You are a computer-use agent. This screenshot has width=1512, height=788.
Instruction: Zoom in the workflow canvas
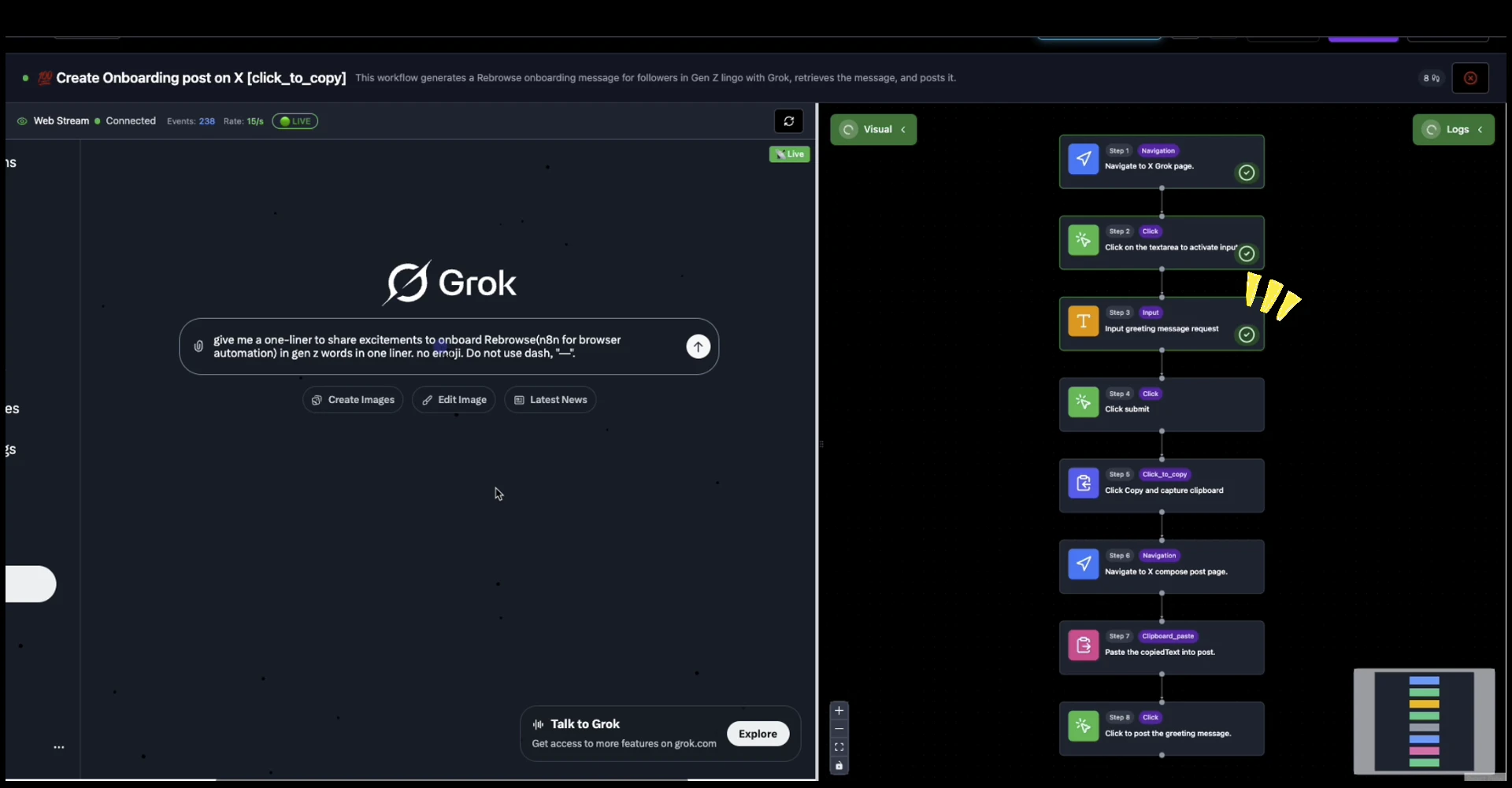pyautogui.click(x=839, y=711)
